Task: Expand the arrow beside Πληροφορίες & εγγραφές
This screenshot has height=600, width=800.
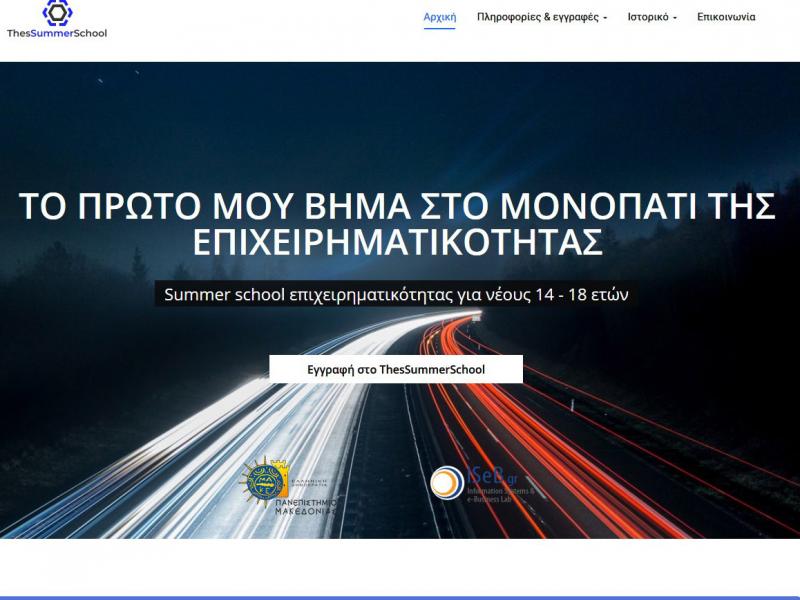Action: tap(605, 18)
